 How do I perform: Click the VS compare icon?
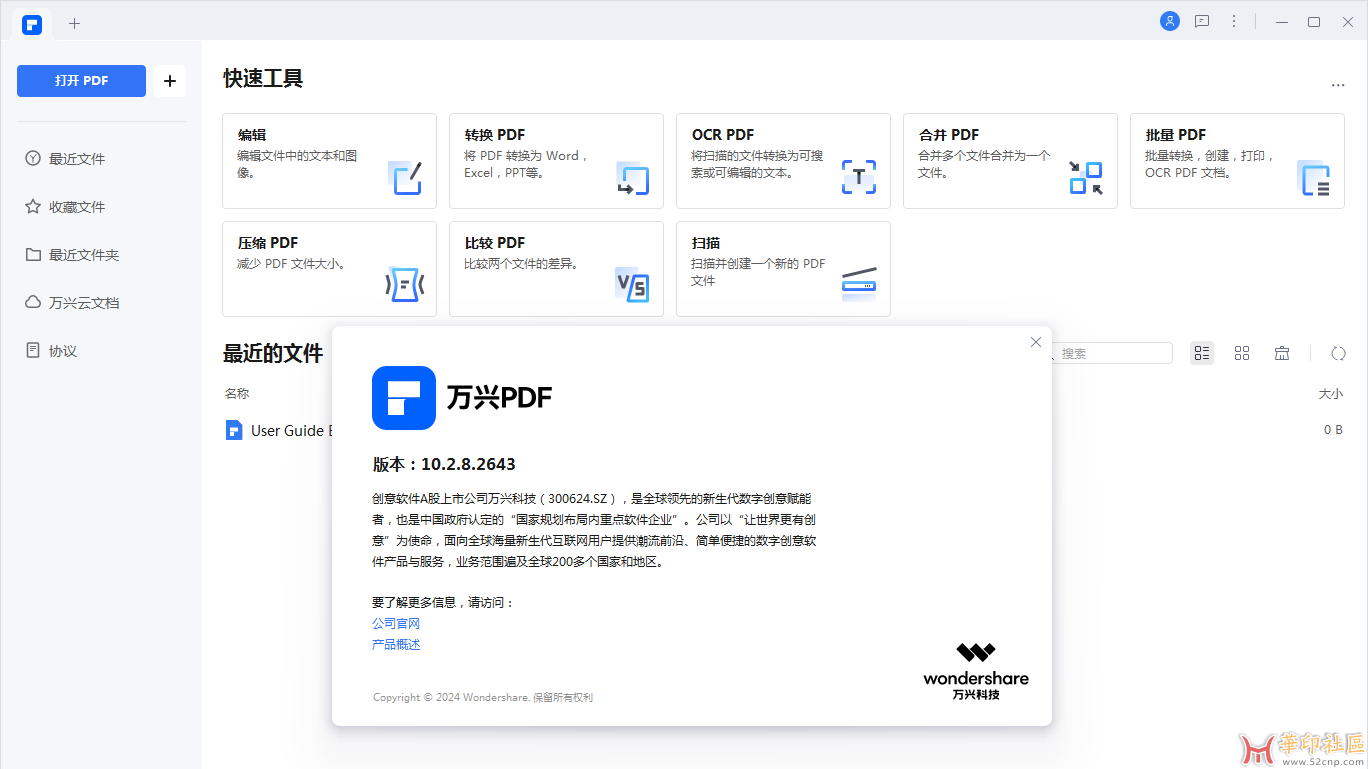click(632, 286)
